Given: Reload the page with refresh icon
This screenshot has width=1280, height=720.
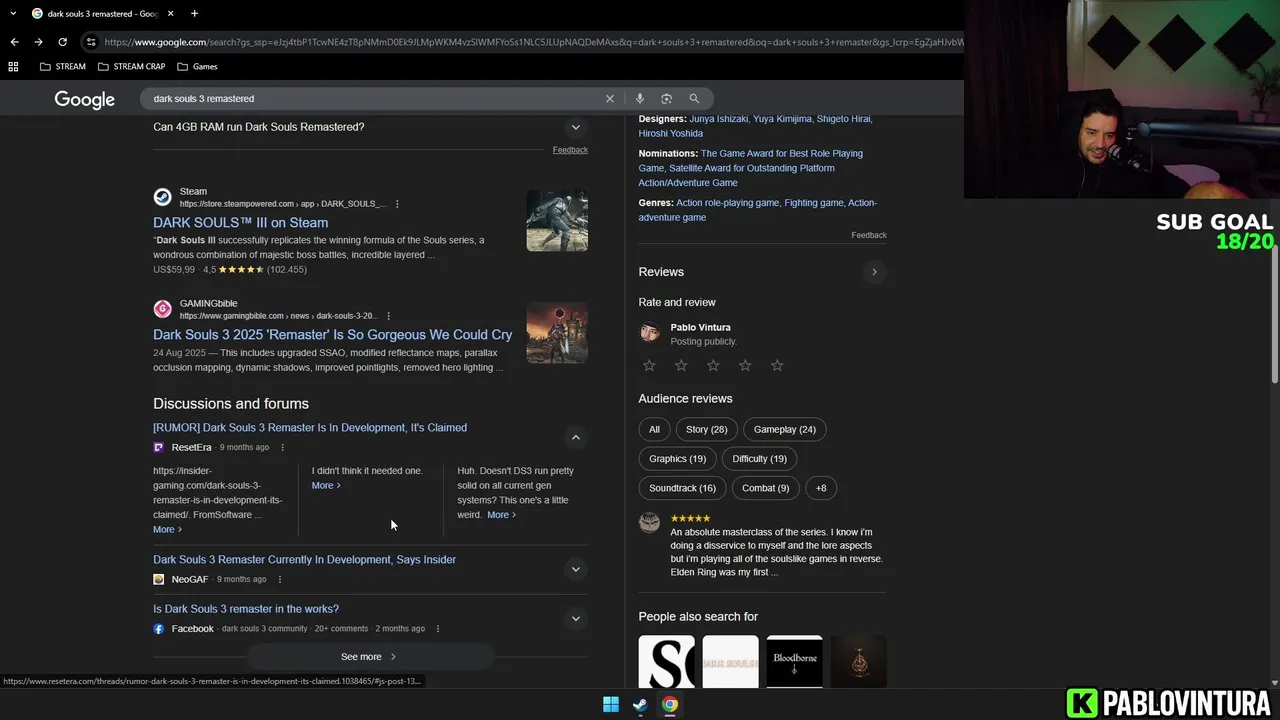Looking at the screenshot, I should (x=62, y=42).
